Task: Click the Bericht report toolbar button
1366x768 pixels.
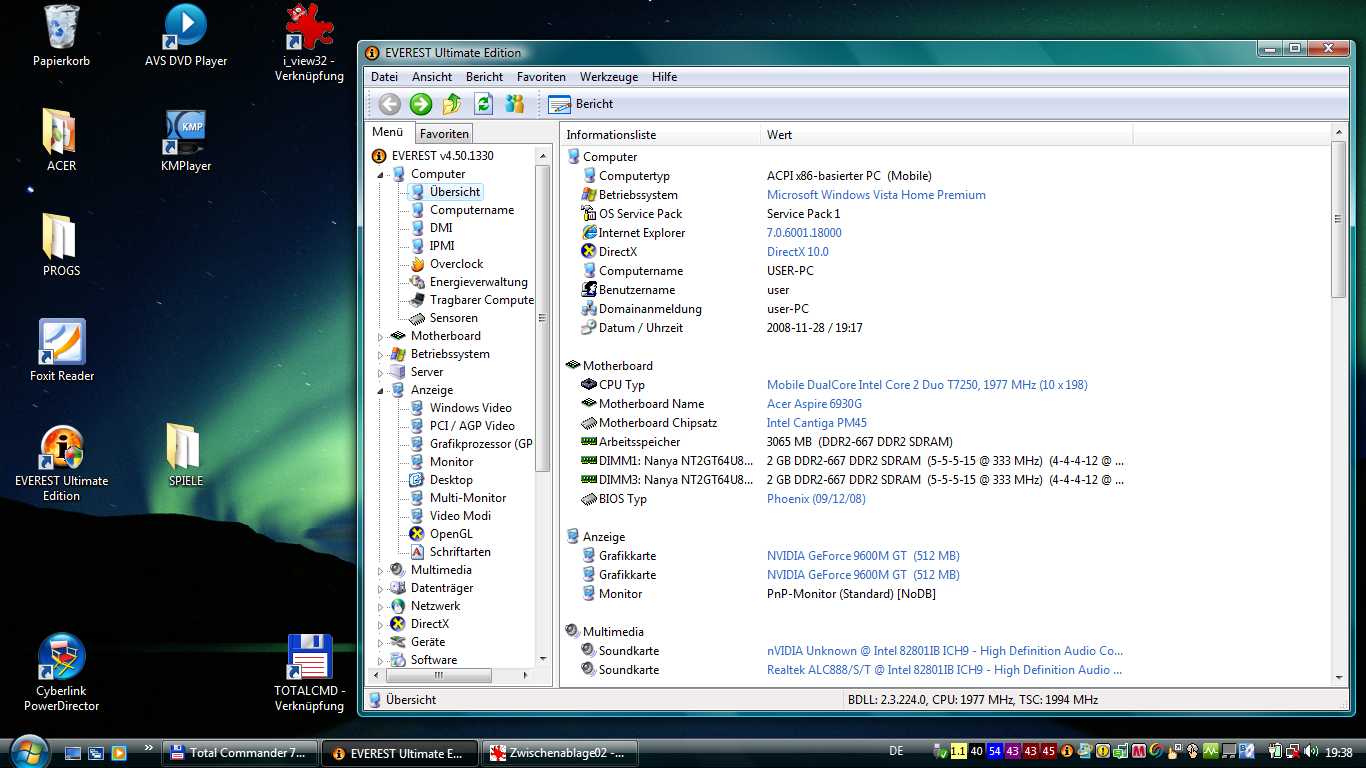Action: [581, 104]
